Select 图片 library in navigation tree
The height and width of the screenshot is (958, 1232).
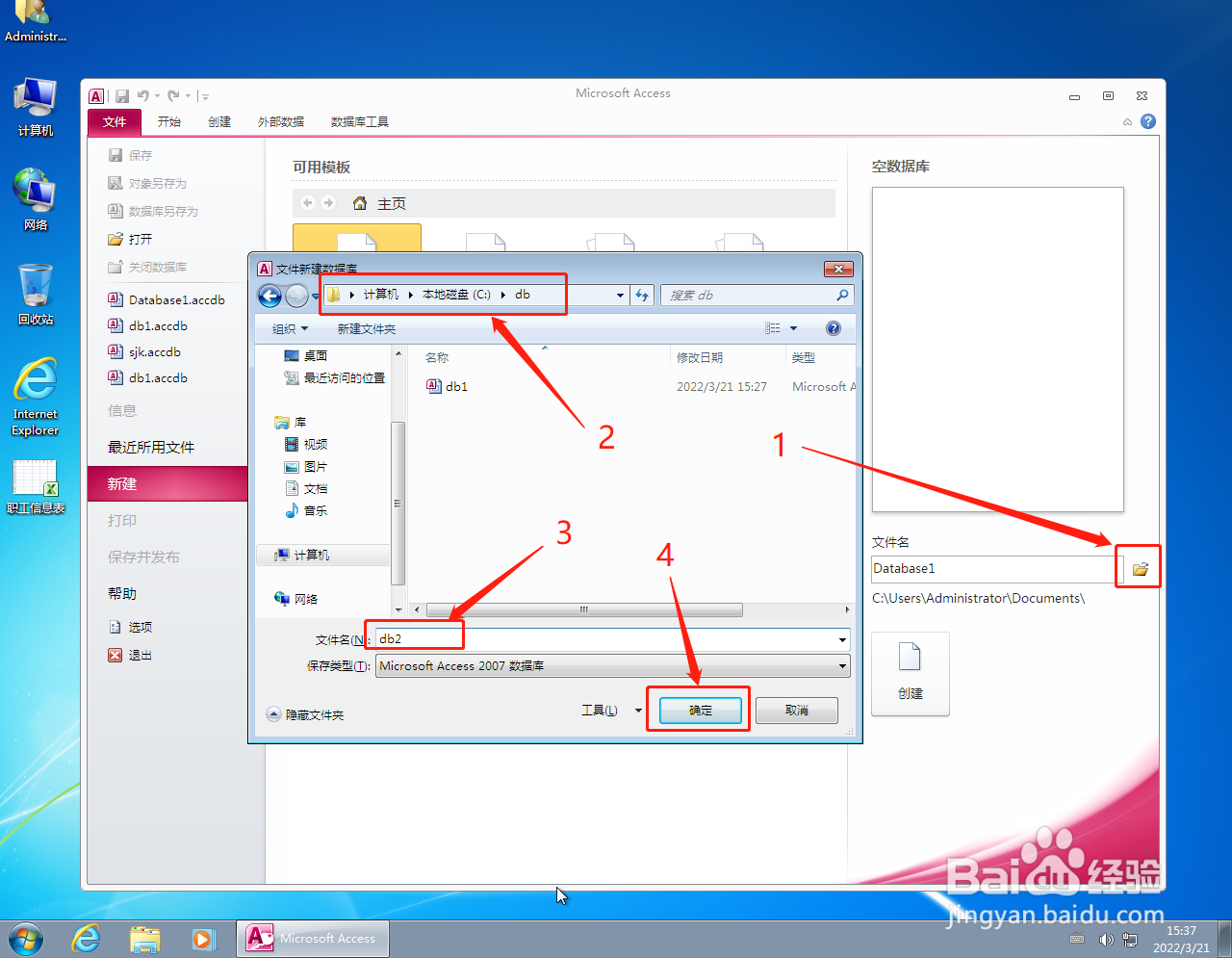tap(306, 466)
